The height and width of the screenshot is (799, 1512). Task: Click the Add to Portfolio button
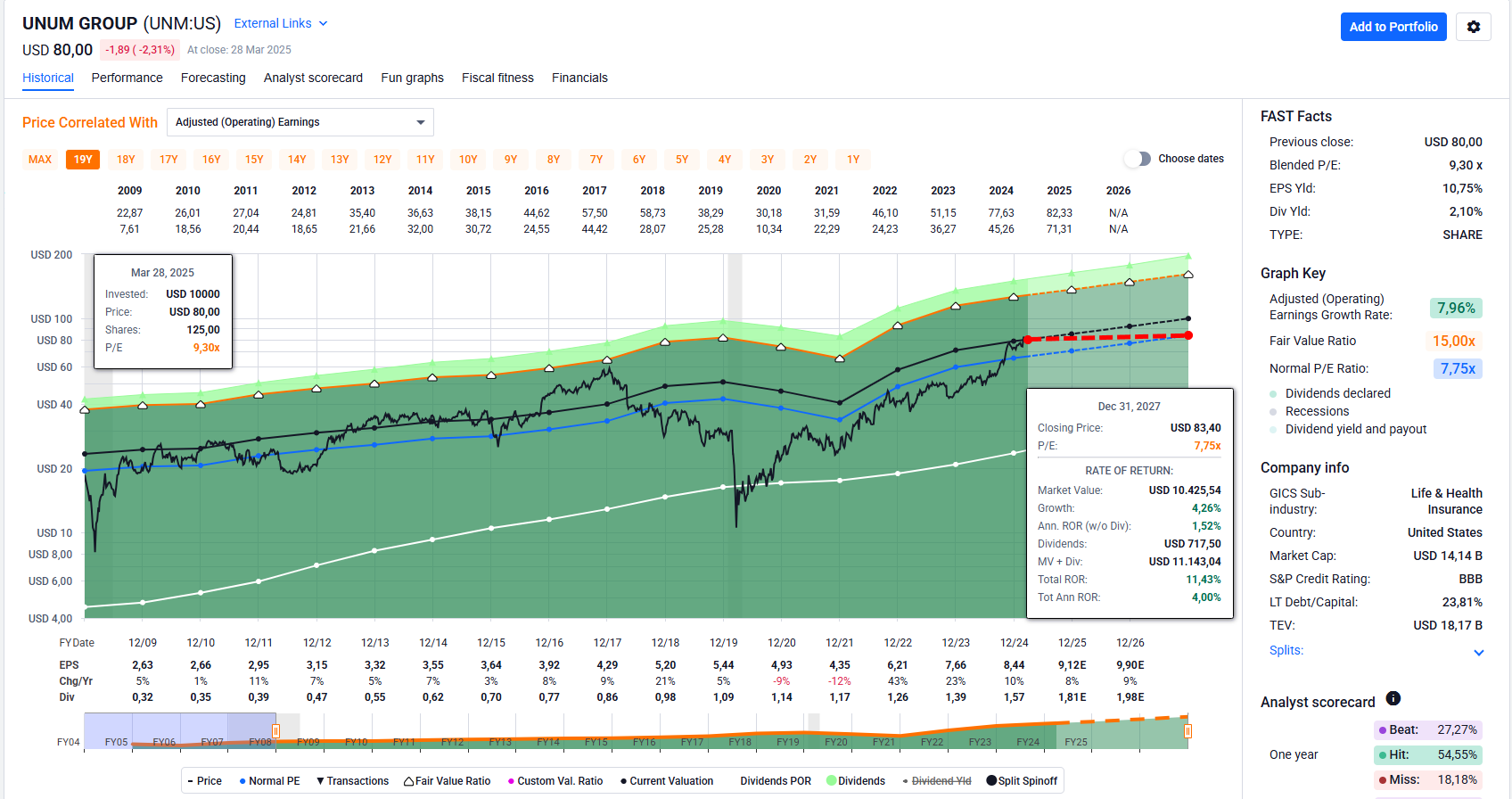point(1393,27)
